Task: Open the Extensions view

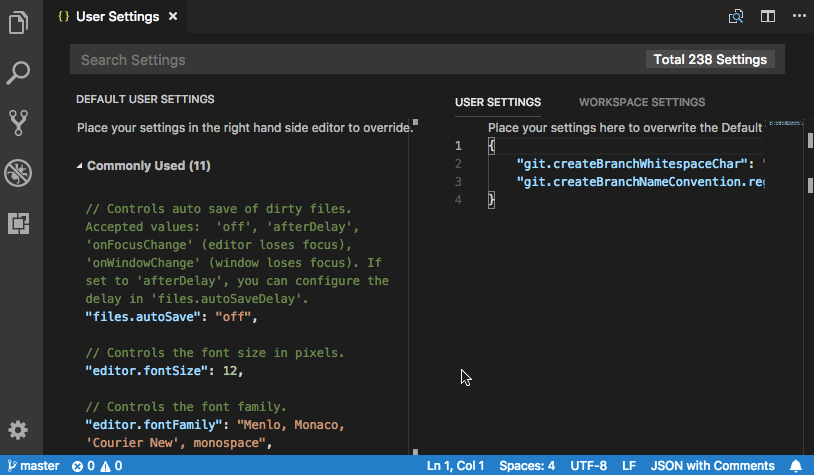Action: click(18, 223)
